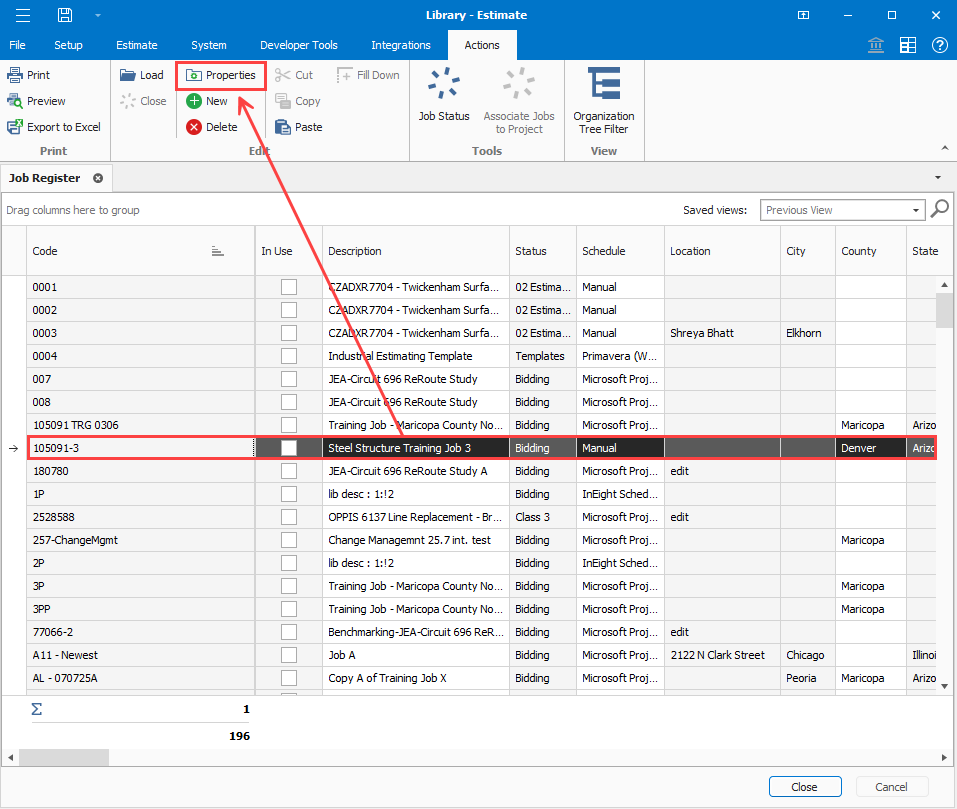Click the Close button at bottom
This screenshot has width=957, height=809.
[x=804, y=787]
